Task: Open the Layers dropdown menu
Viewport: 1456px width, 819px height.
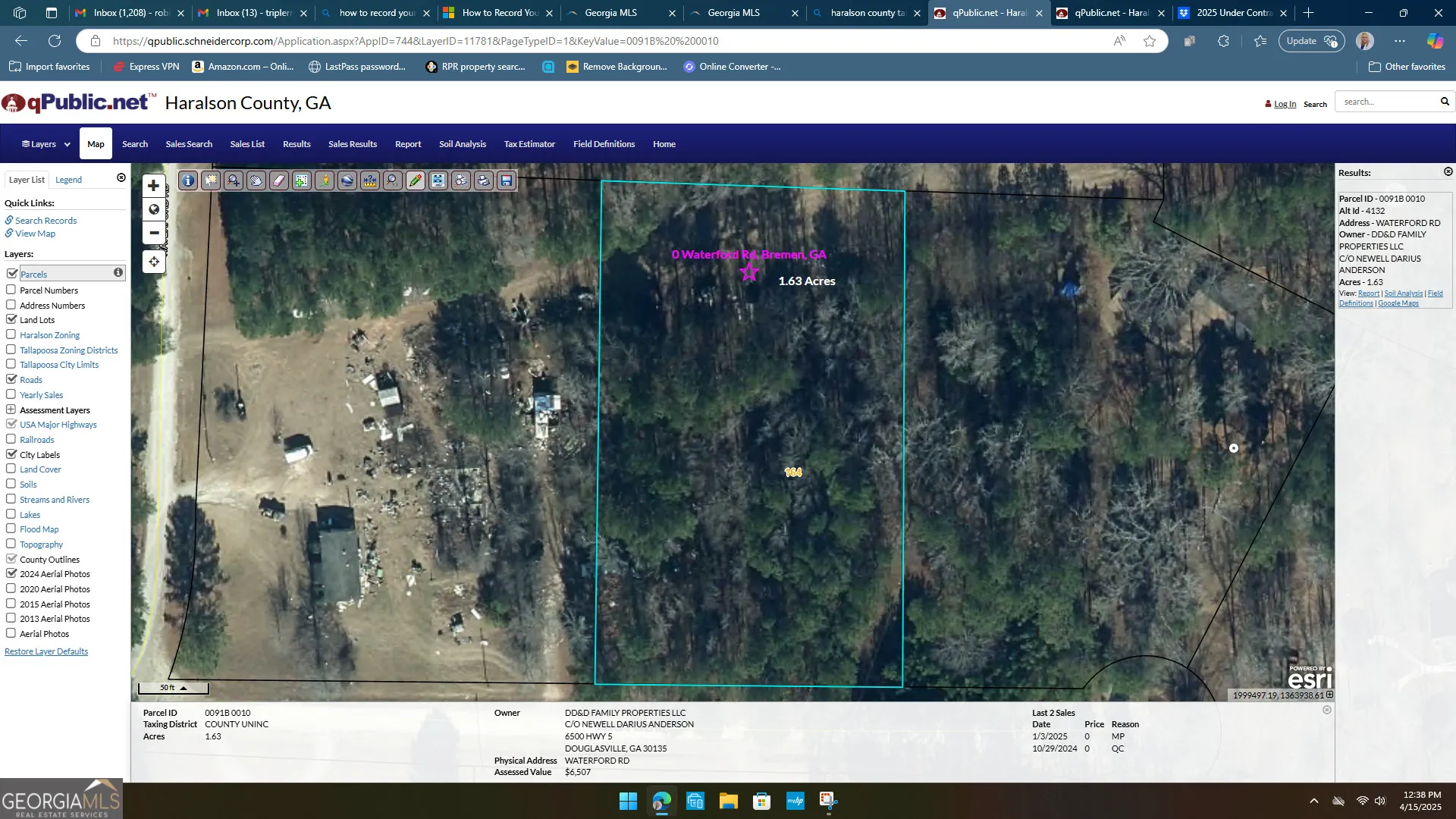Action: (45, 144)
